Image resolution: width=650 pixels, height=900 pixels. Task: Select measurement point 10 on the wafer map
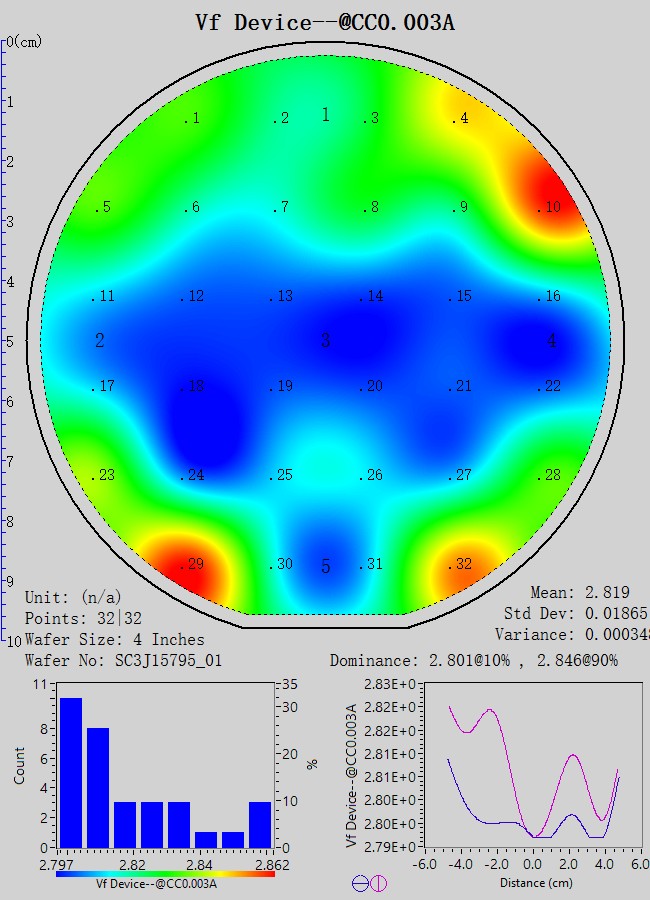pos(549,207)
